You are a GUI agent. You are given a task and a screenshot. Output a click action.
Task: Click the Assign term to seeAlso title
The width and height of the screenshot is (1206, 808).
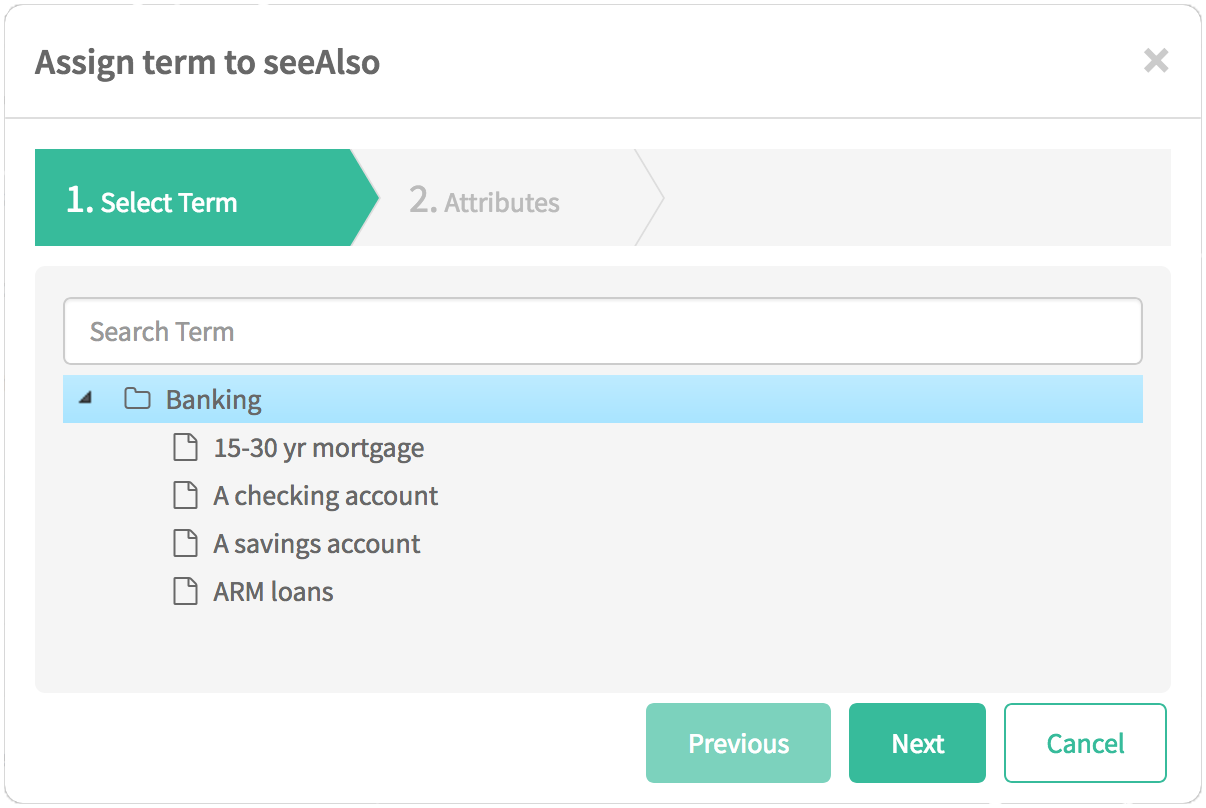208,63
